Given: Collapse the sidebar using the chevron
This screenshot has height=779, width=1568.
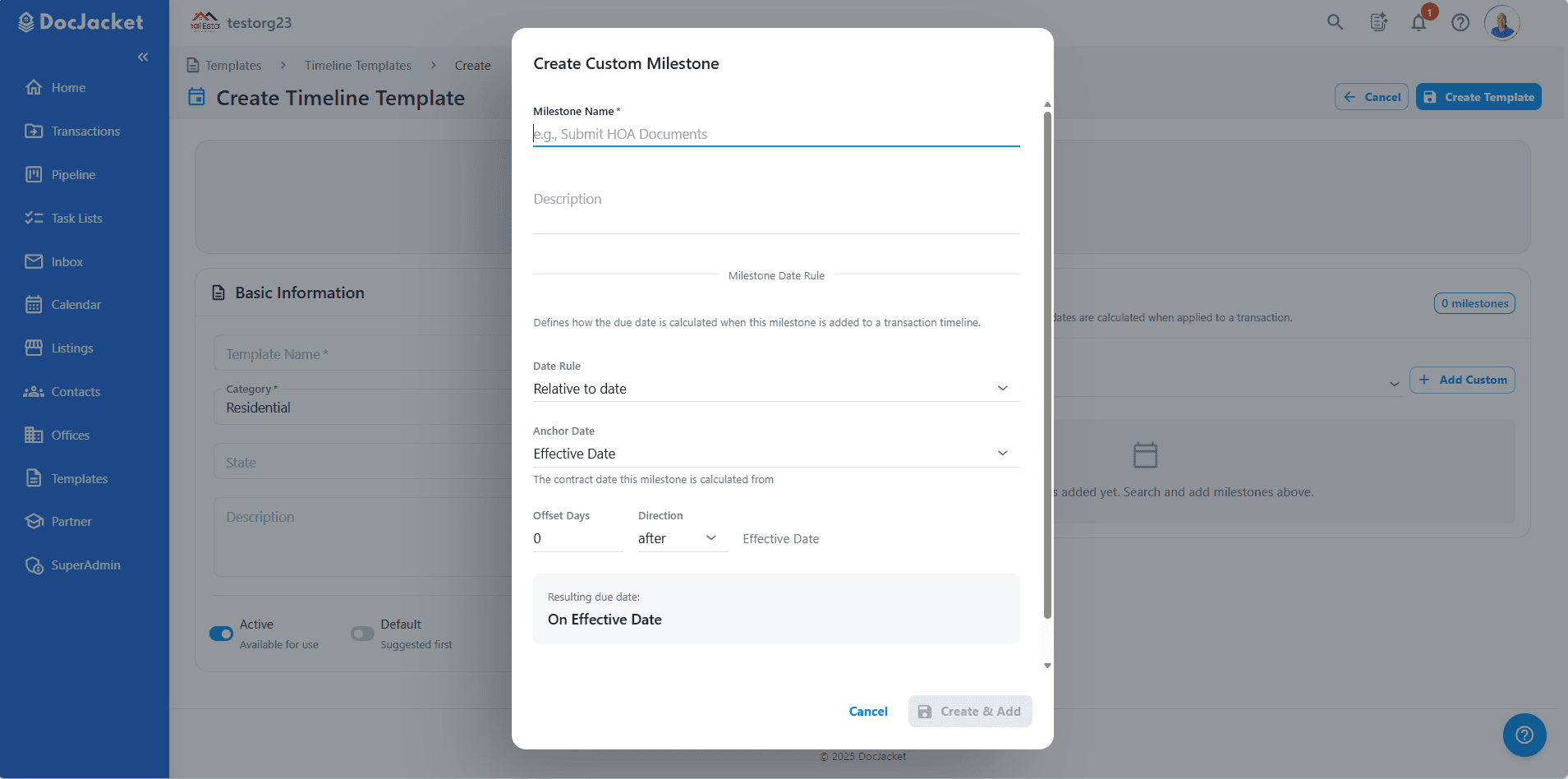Looking at the screenshot, I should [144, 57].
